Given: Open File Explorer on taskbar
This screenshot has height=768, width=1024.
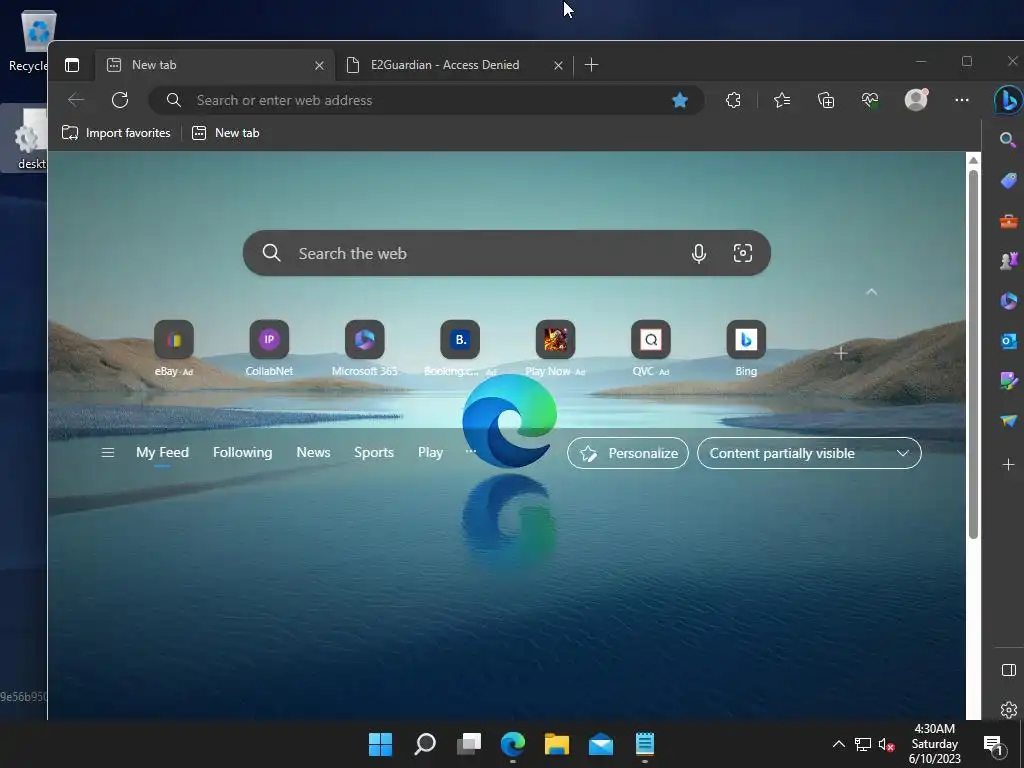Looking at the screenshot, I should click(557, 744).
